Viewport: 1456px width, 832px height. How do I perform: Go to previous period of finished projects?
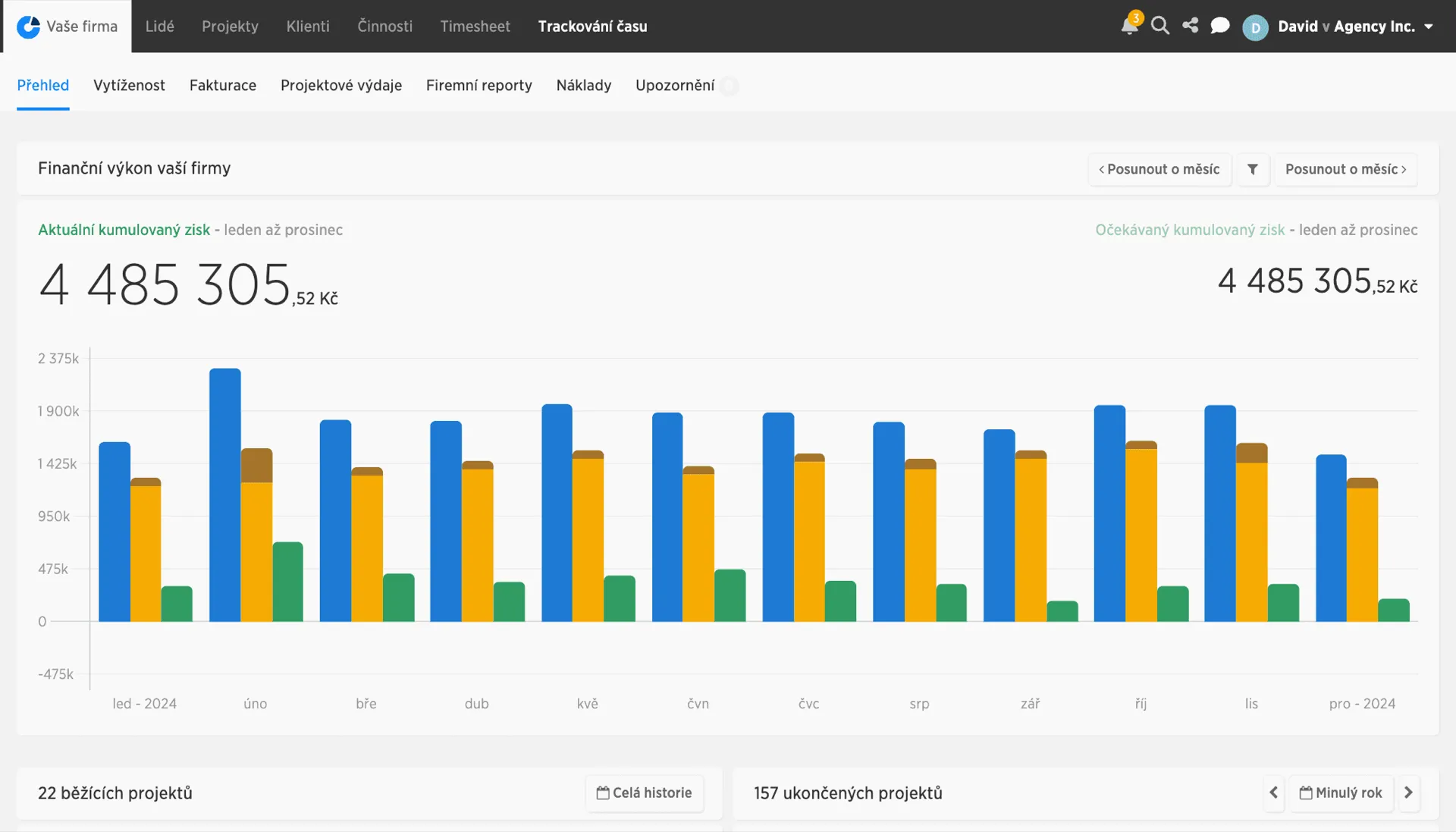[1273, 793]
